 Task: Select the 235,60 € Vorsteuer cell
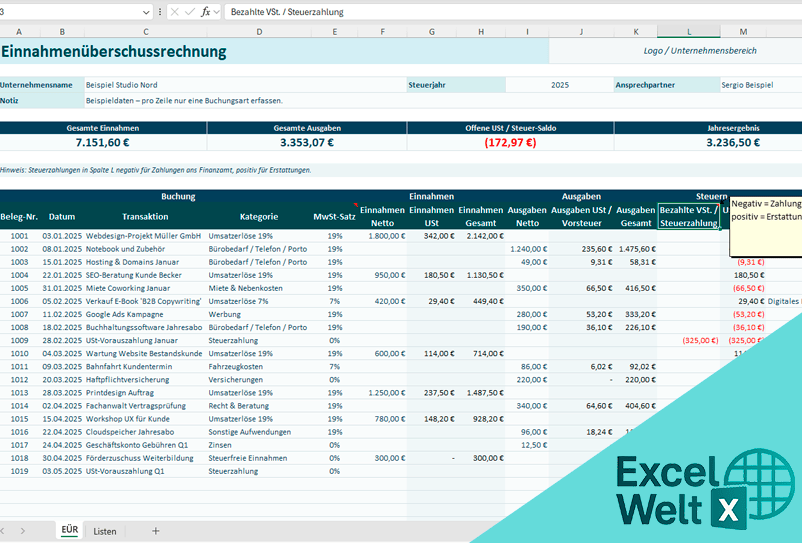tap(581, 249)
